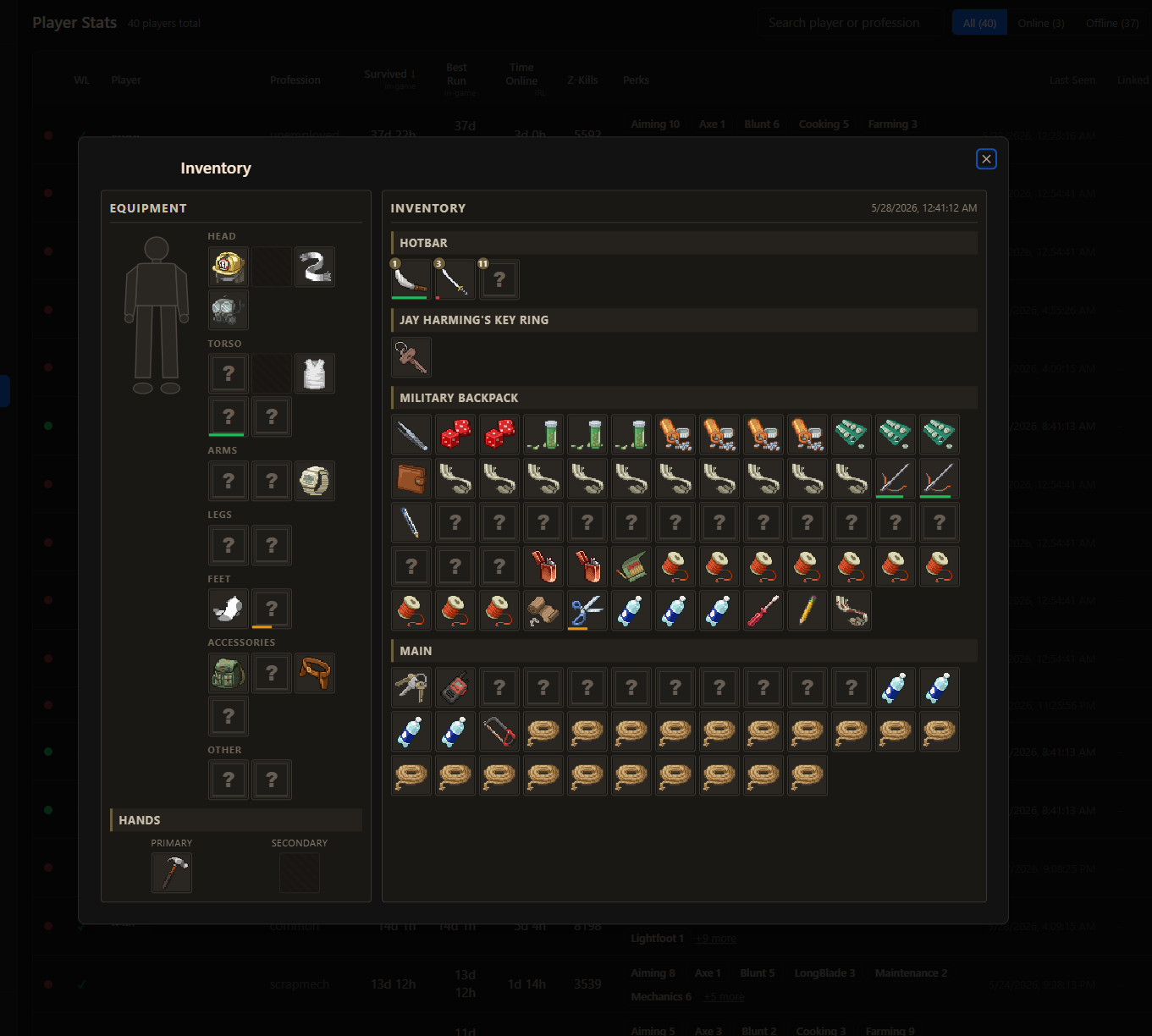Click Feet unknown item with orange condition bar
Viewport: 1152px width, 1036px height.
[x=272, y=609]
